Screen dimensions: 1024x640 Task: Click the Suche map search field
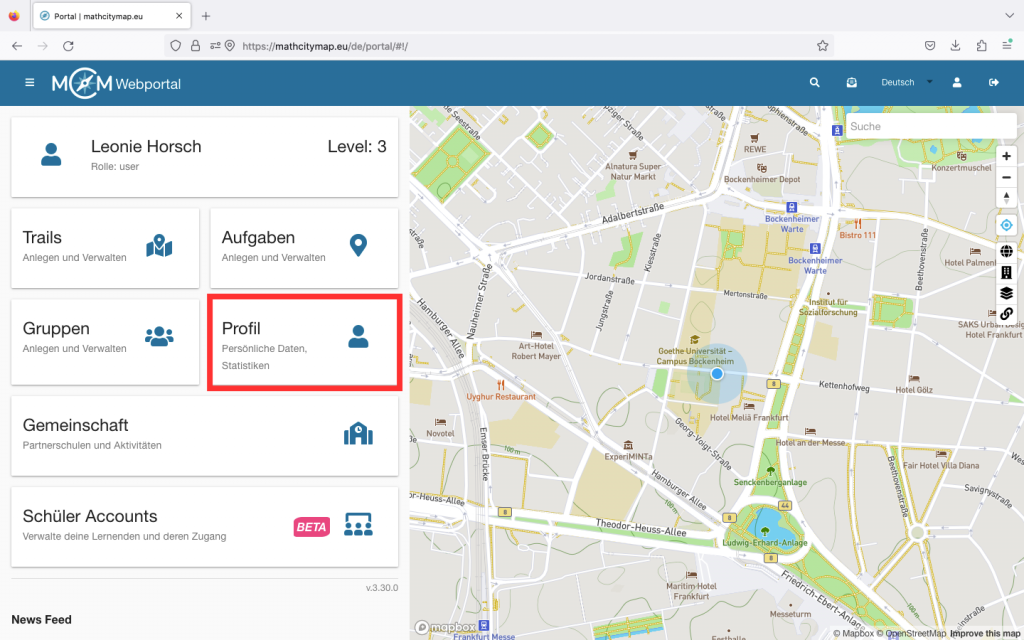click(x=925, y=127)
